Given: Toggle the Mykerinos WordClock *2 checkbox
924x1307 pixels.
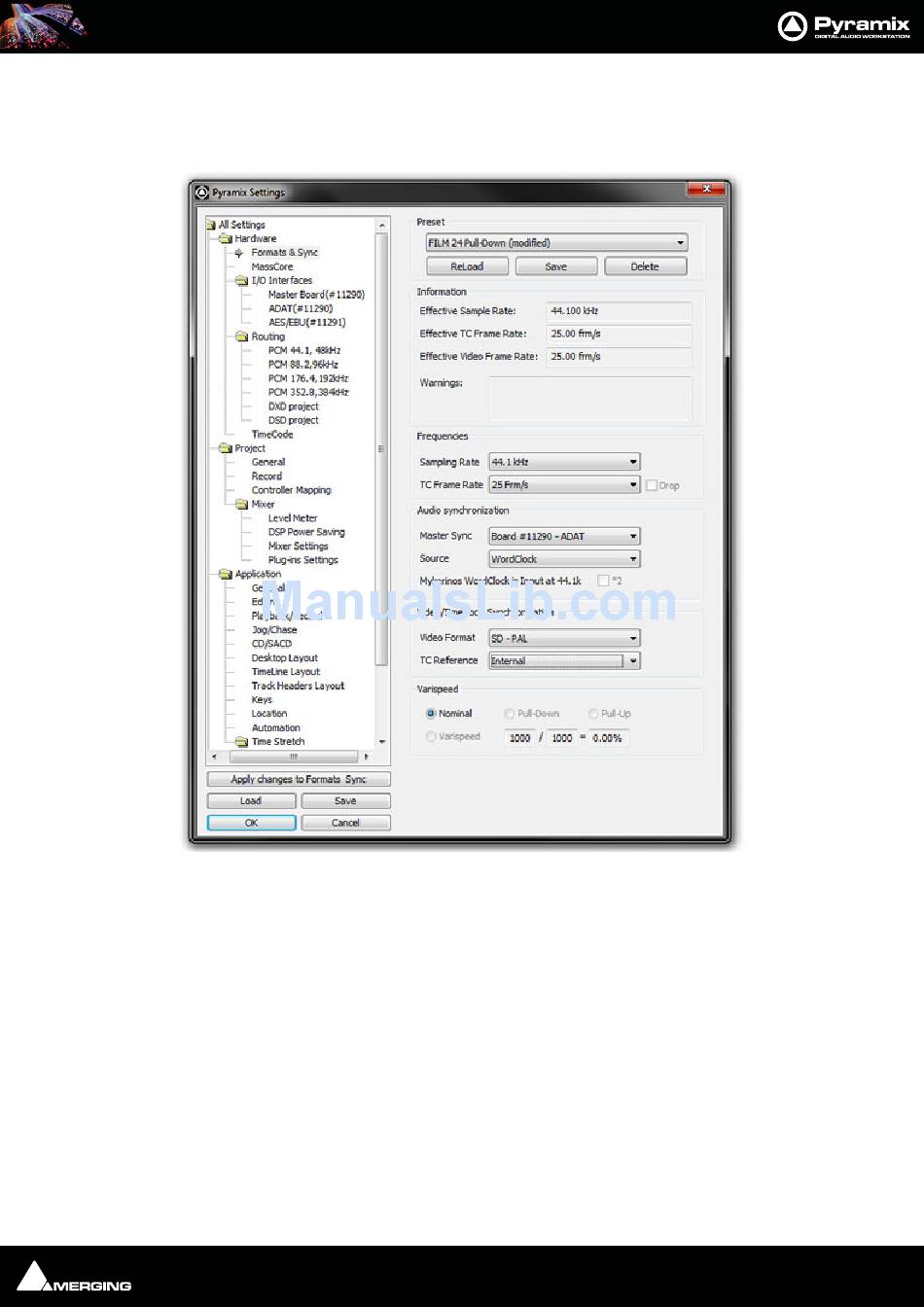Looking at the screenshot, I should coord(603,581).
